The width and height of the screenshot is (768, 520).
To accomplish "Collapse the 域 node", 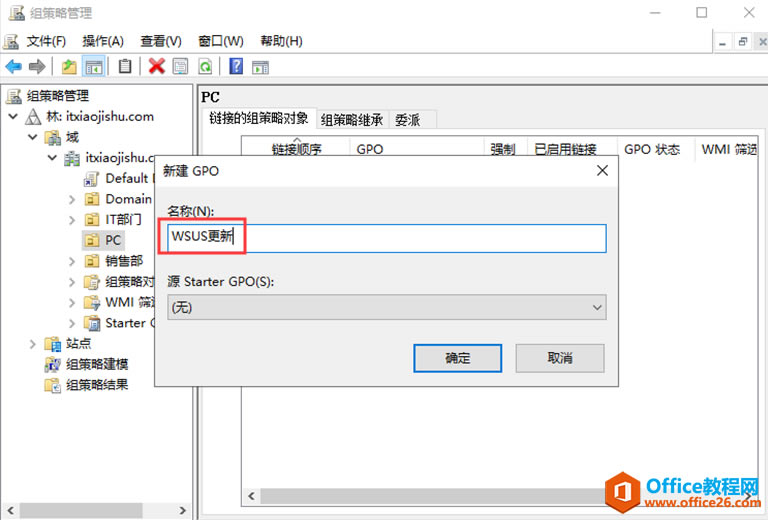I will click(x=33, y=137).
